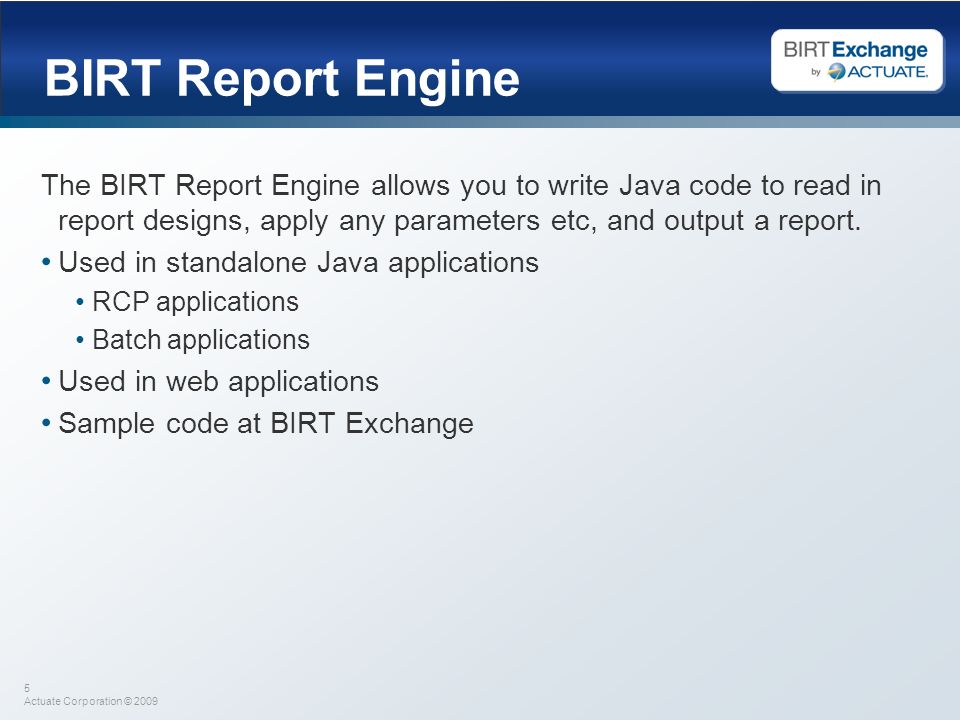This screenshot has width=960, height=720.
Task: Select bullet 'Used in standalone Java applications'
Action: click(x=298, y=263)
